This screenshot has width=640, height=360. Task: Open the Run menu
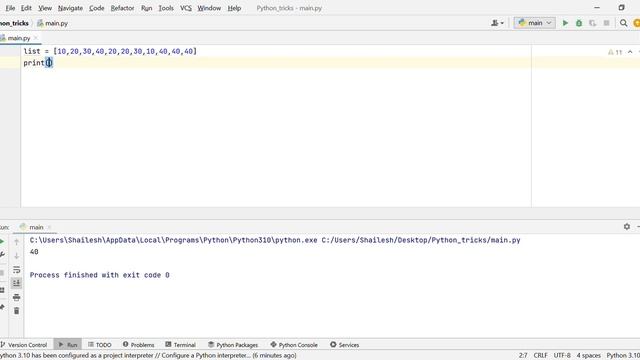tap(147, 8)
